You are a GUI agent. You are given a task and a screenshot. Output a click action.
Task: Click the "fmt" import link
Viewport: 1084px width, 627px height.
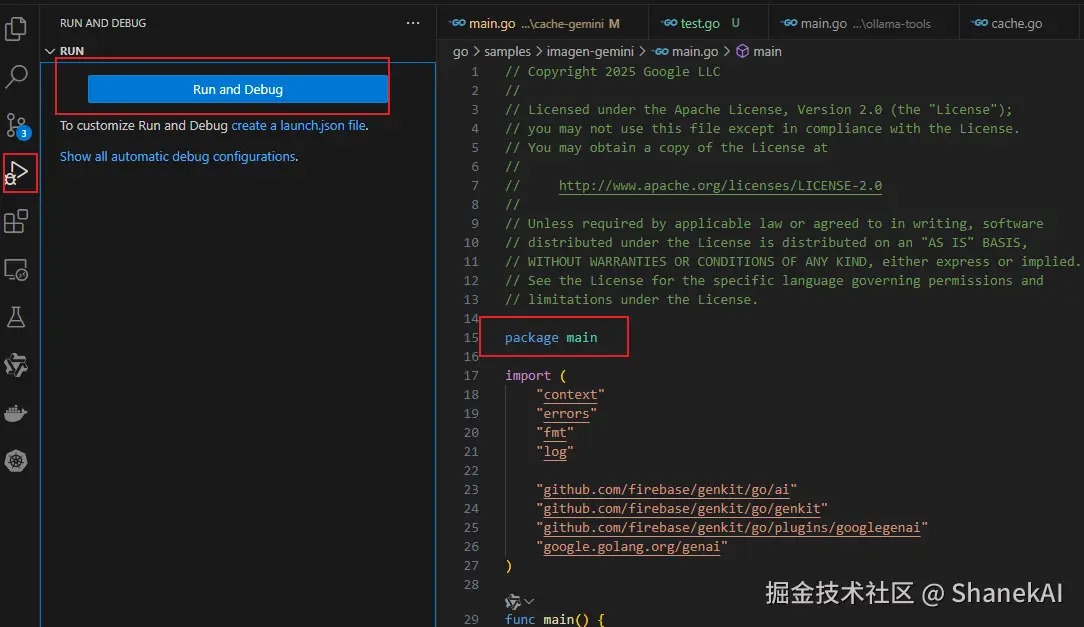point(554,433)
